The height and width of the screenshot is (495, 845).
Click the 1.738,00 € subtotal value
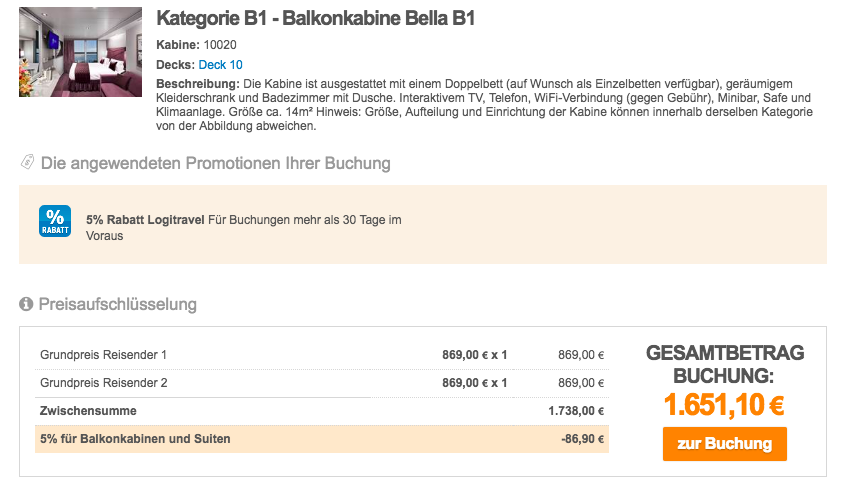[576, 411]
